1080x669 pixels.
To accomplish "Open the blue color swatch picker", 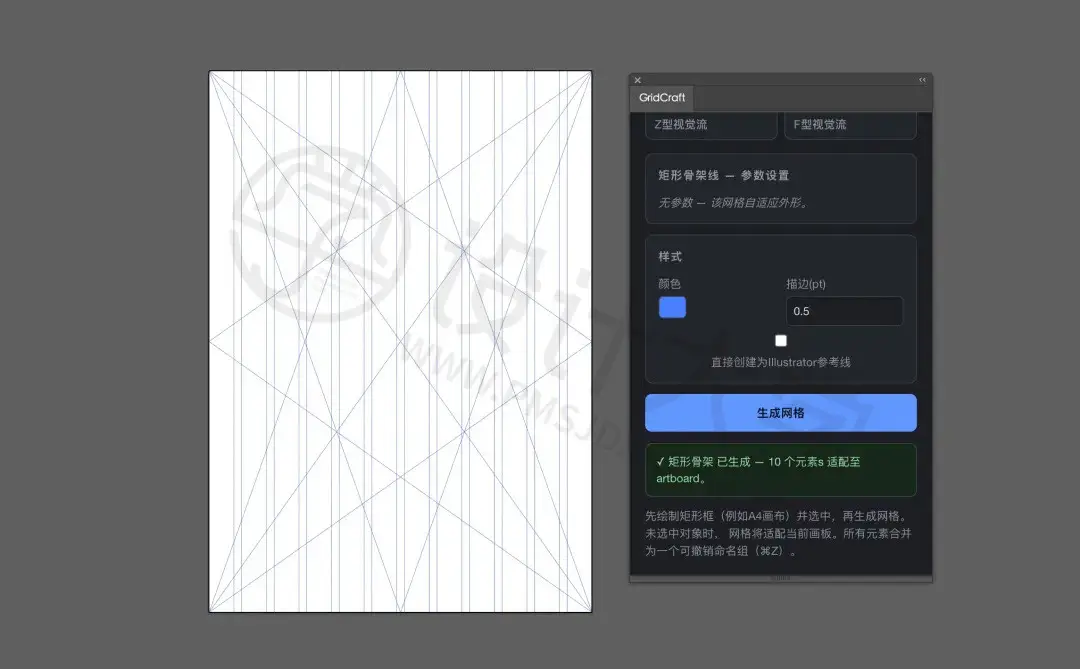I will (672, 307).
